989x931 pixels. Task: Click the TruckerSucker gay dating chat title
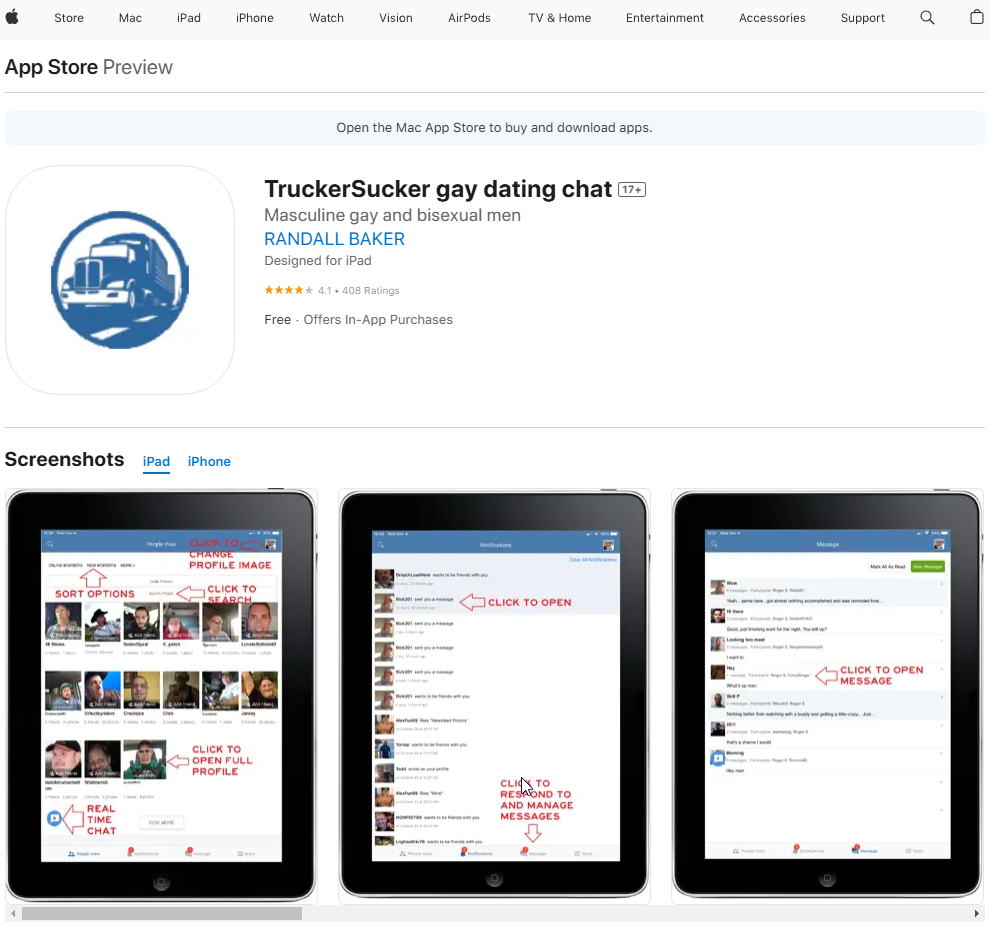pyautogui.click(x=438, y=189)
